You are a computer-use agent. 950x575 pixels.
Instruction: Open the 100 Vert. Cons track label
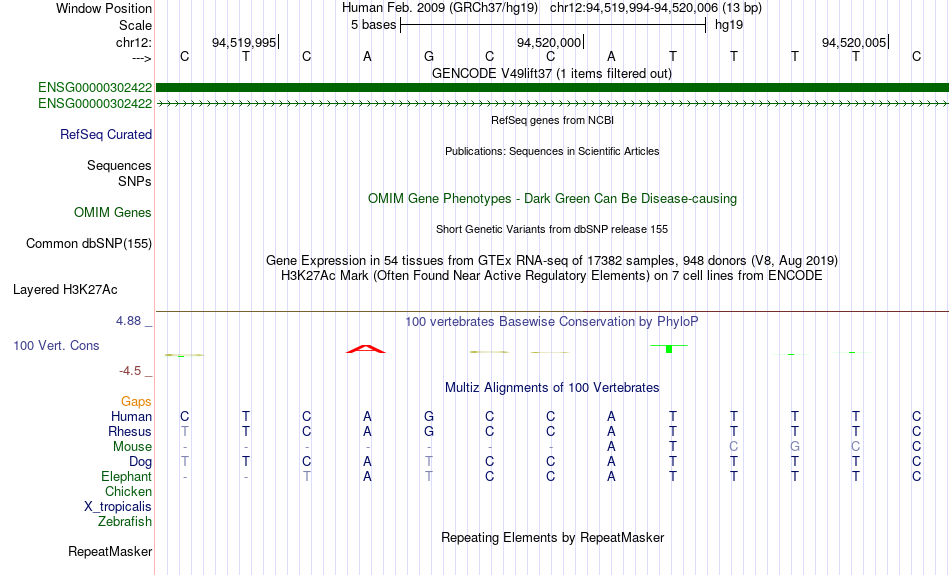56,345
